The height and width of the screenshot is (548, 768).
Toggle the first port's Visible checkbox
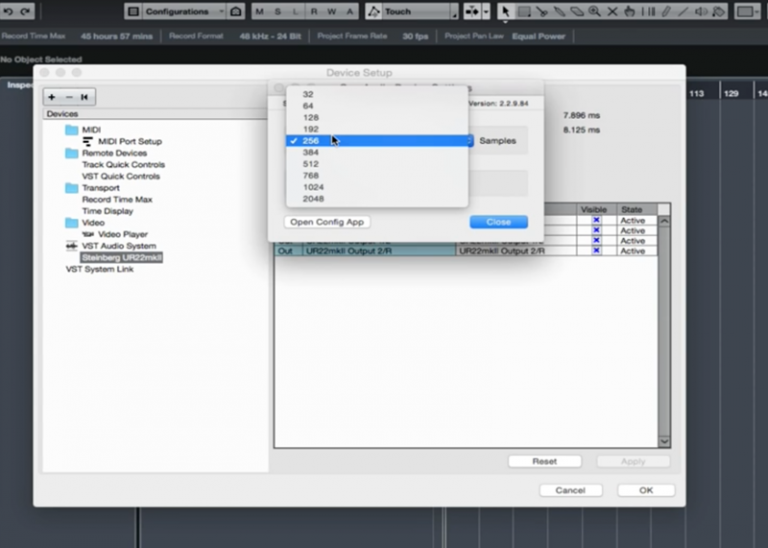pyautogui.click(x=596, y=220)
